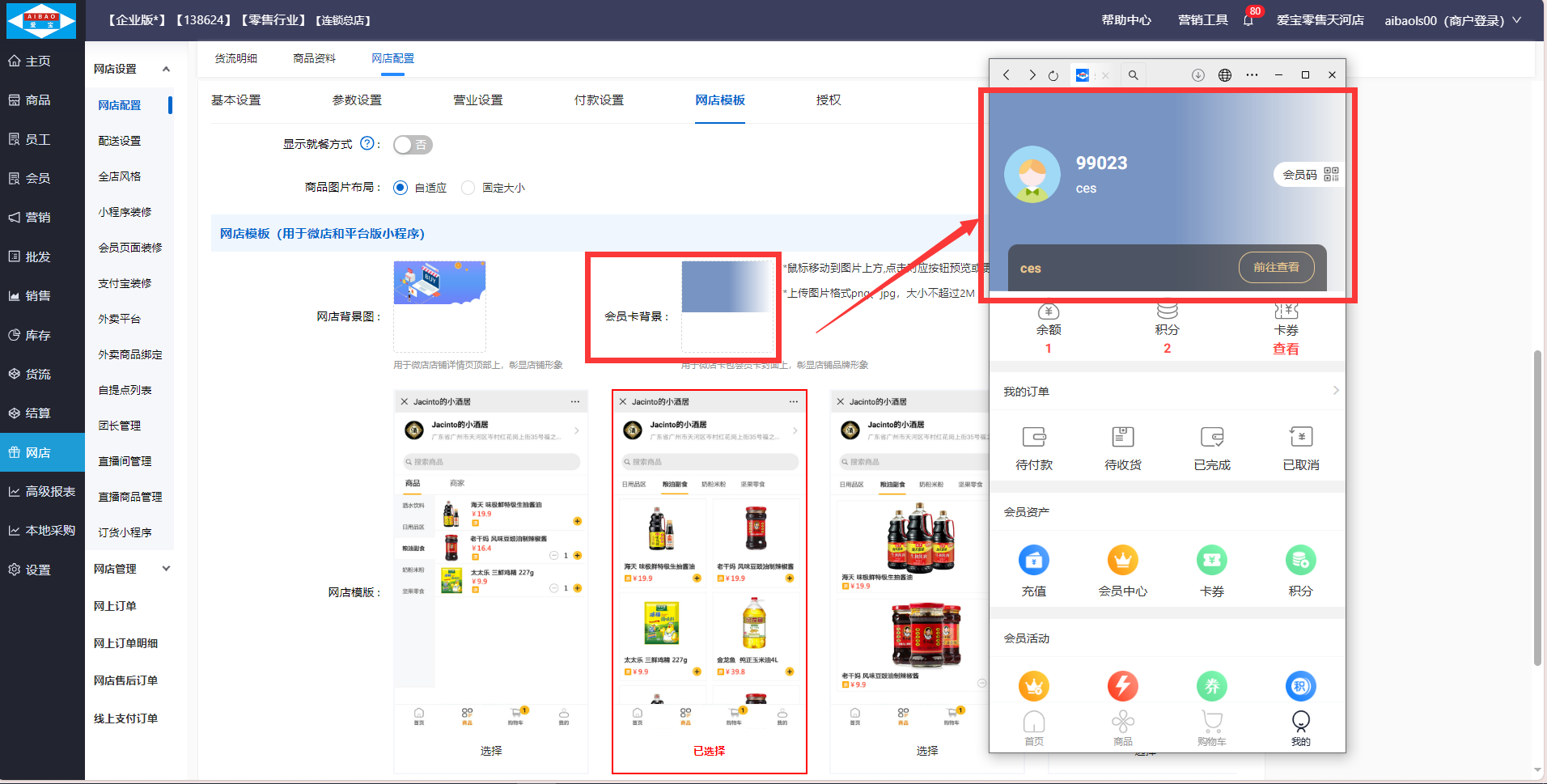This screenshot has width=1547, height=784.
Task: Click the 网店背景图 thumbnail
Action: pos(439,283)
